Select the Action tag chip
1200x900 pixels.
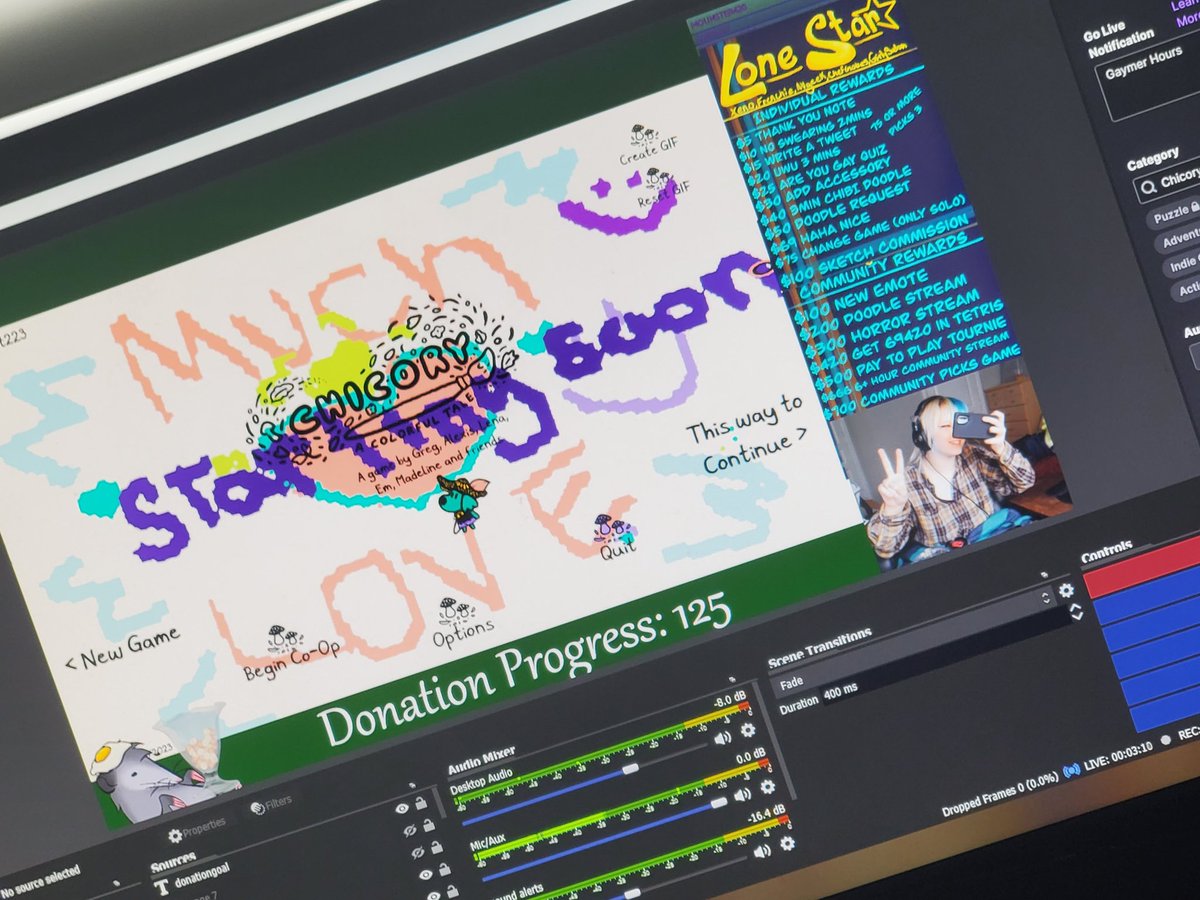(x=1188, y=290)
